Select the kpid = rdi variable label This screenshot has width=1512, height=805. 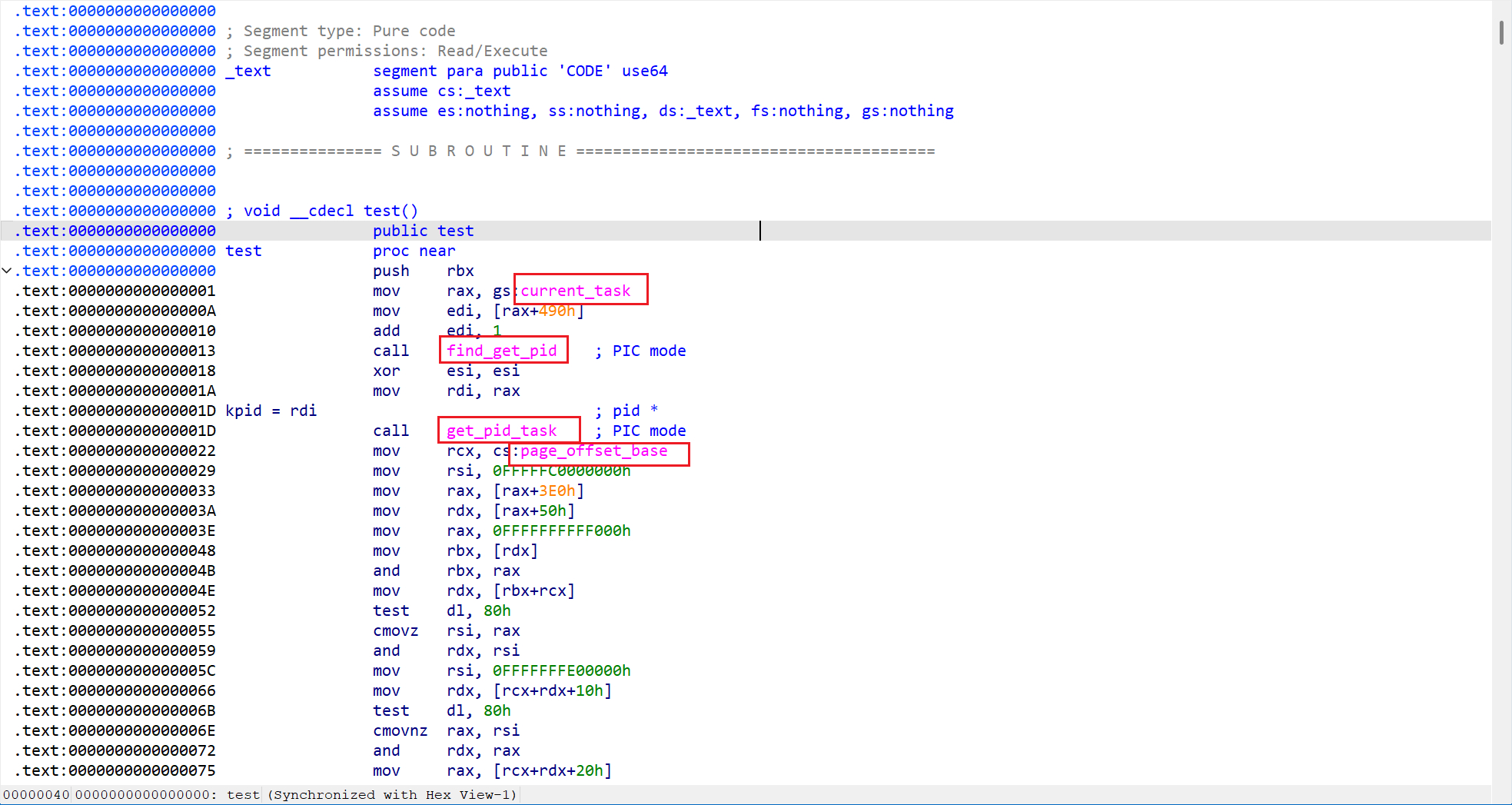[x=271, y=411]
